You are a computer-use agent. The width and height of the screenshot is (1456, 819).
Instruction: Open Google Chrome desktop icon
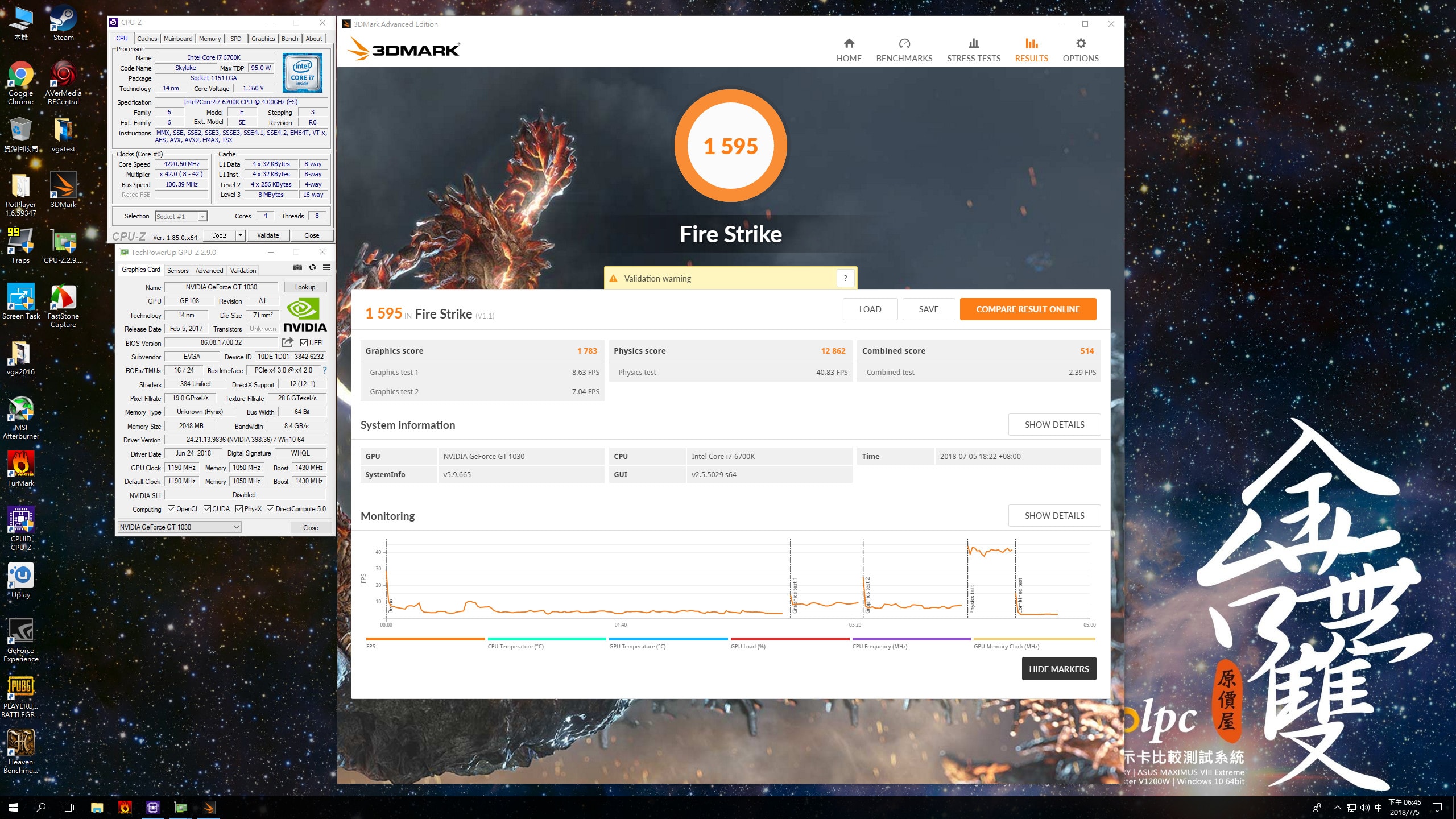pyautogui.click(x=20, y=82)
